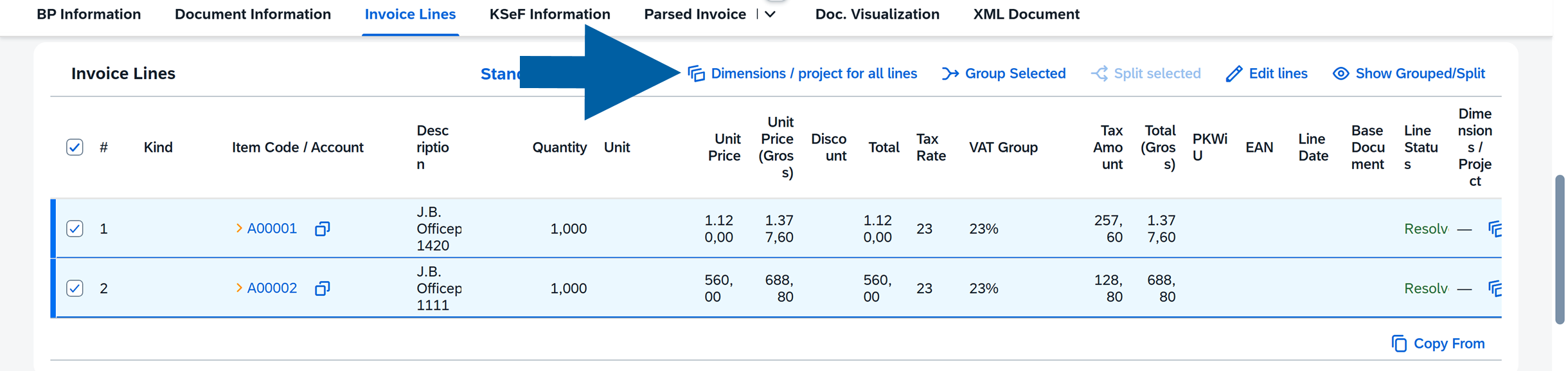1568x371 pixels.
Task: Open the KSeF Information tab
Action: pyautogui.click(x=549, y=14)
